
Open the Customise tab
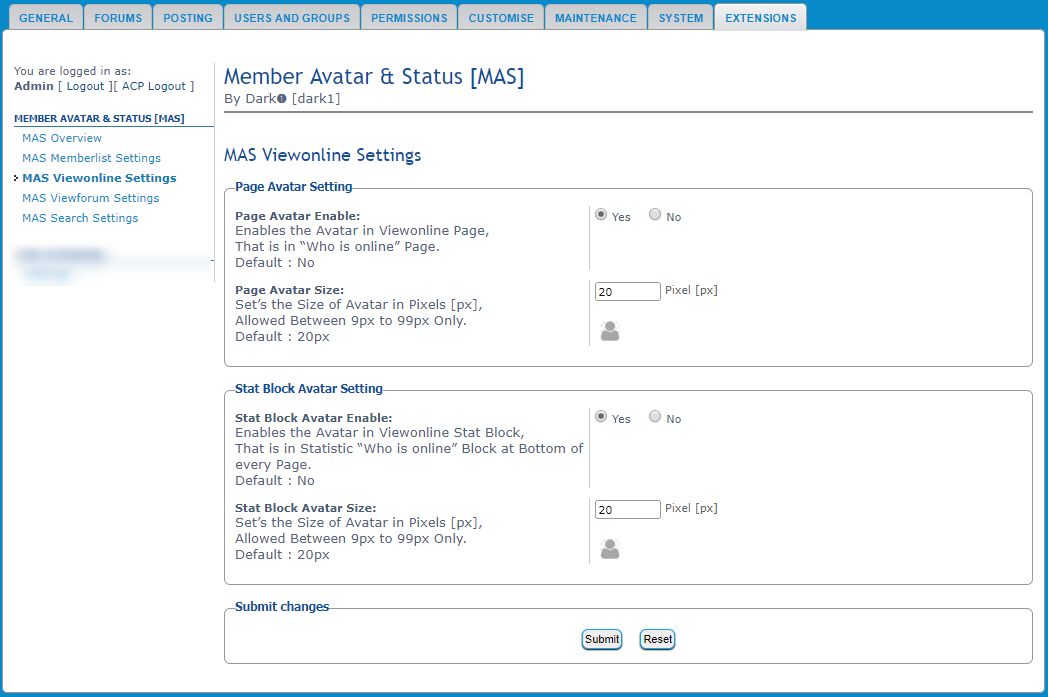coord(501,18)
